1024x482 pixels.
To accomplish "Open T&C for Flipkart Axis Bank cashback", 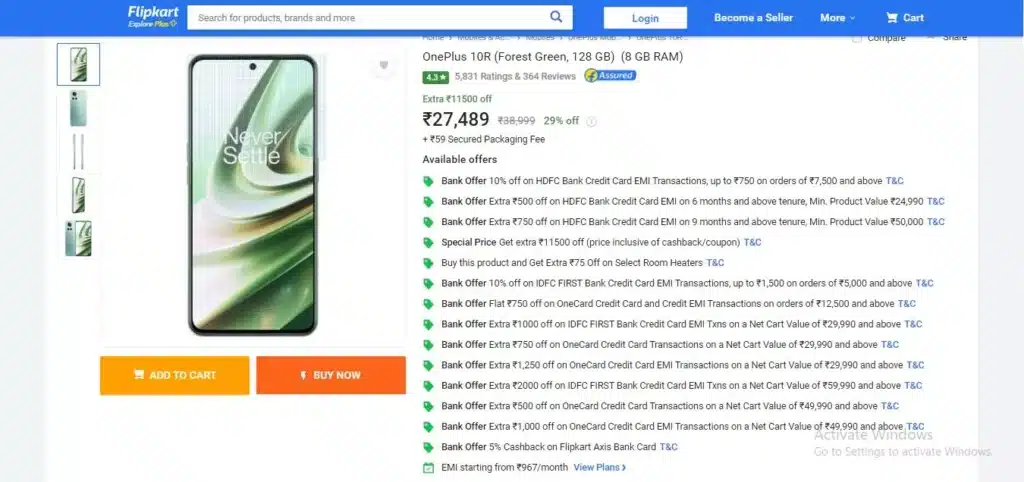I will (669, 447).
